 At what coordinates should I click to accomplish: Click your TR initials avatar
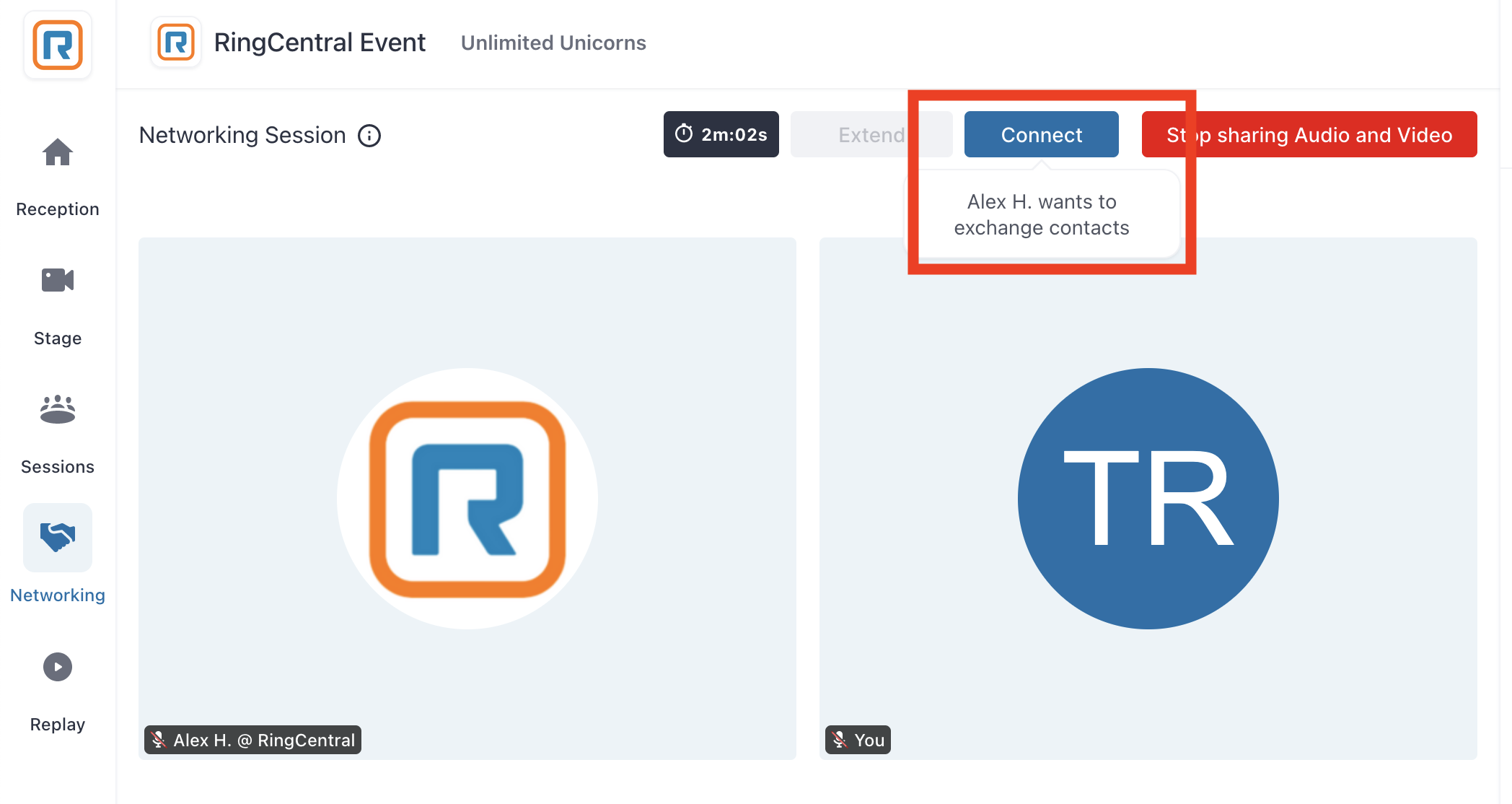point(1148,499)
